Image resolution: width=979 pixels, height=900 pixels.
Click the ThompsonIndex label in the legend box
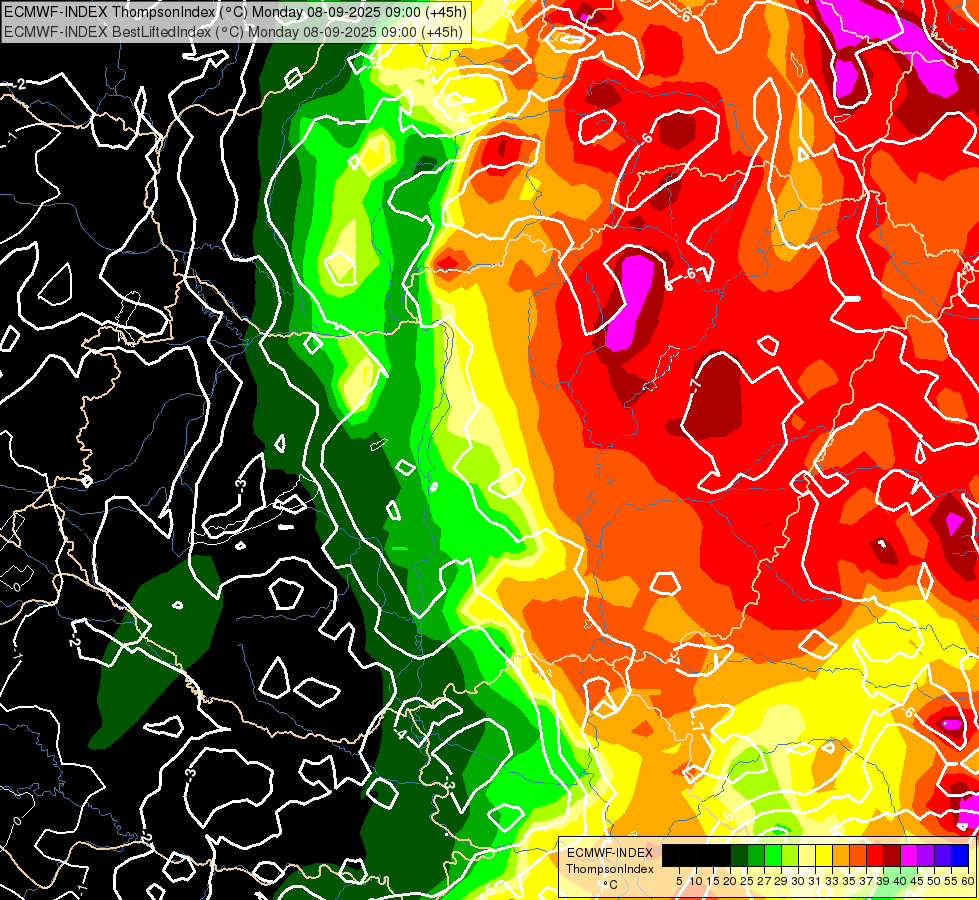[610, 869]
